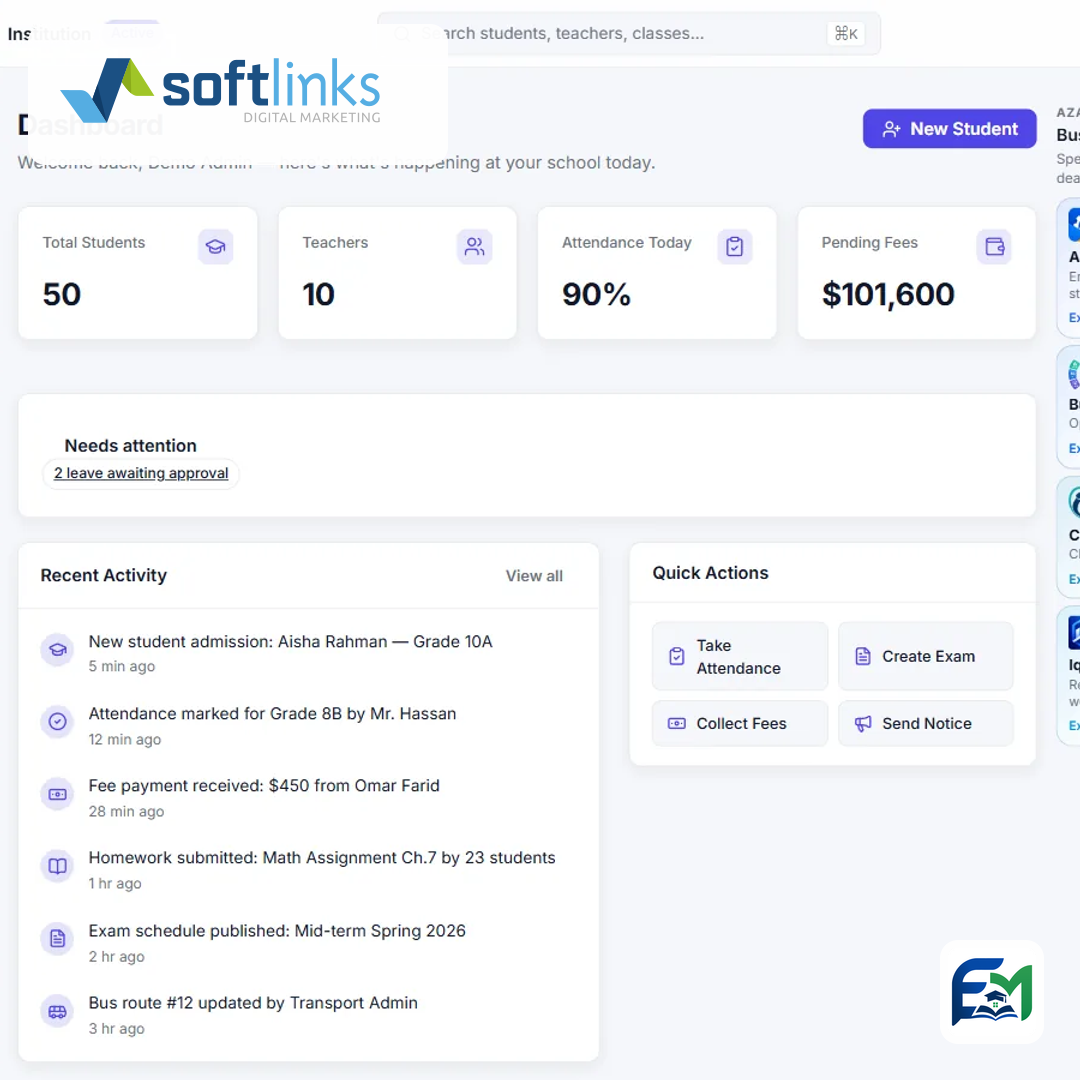
Task: Click the add-user icon in New Student button
Action: [892, 129]
